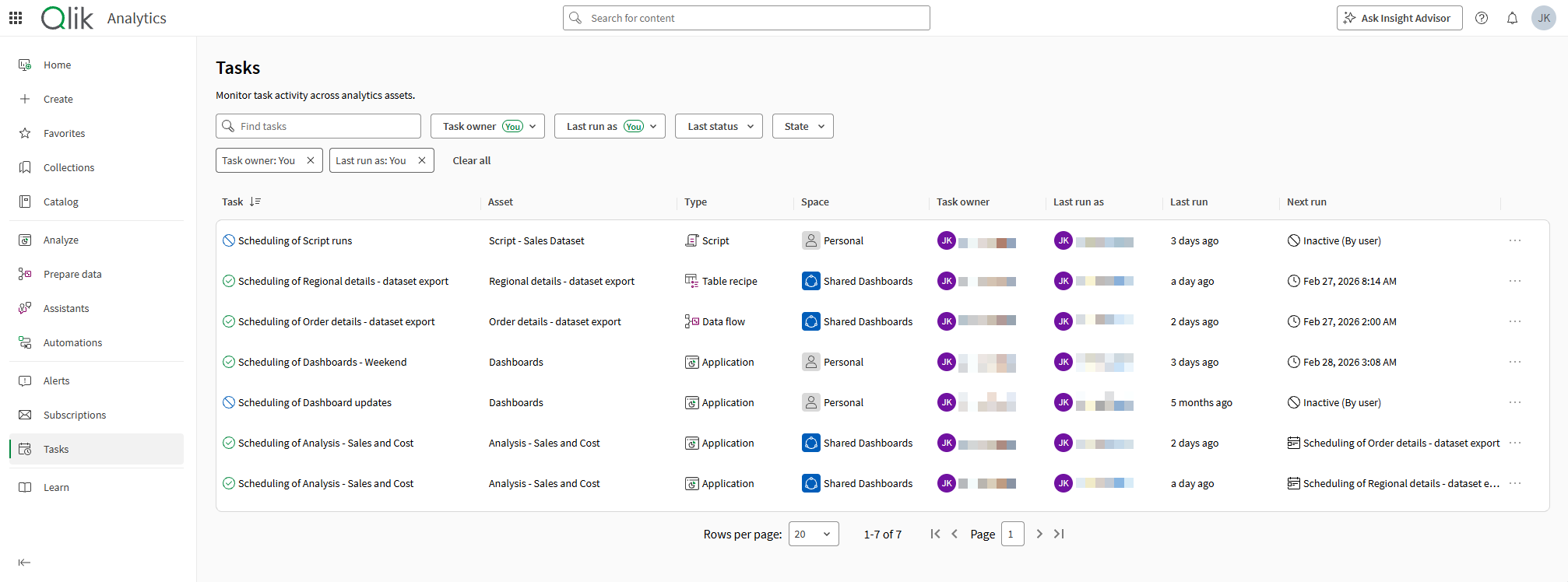Screen dimensions: 1568x582
Task: Open Subscriptions from the sidebar
Action: tap(75, 415)
